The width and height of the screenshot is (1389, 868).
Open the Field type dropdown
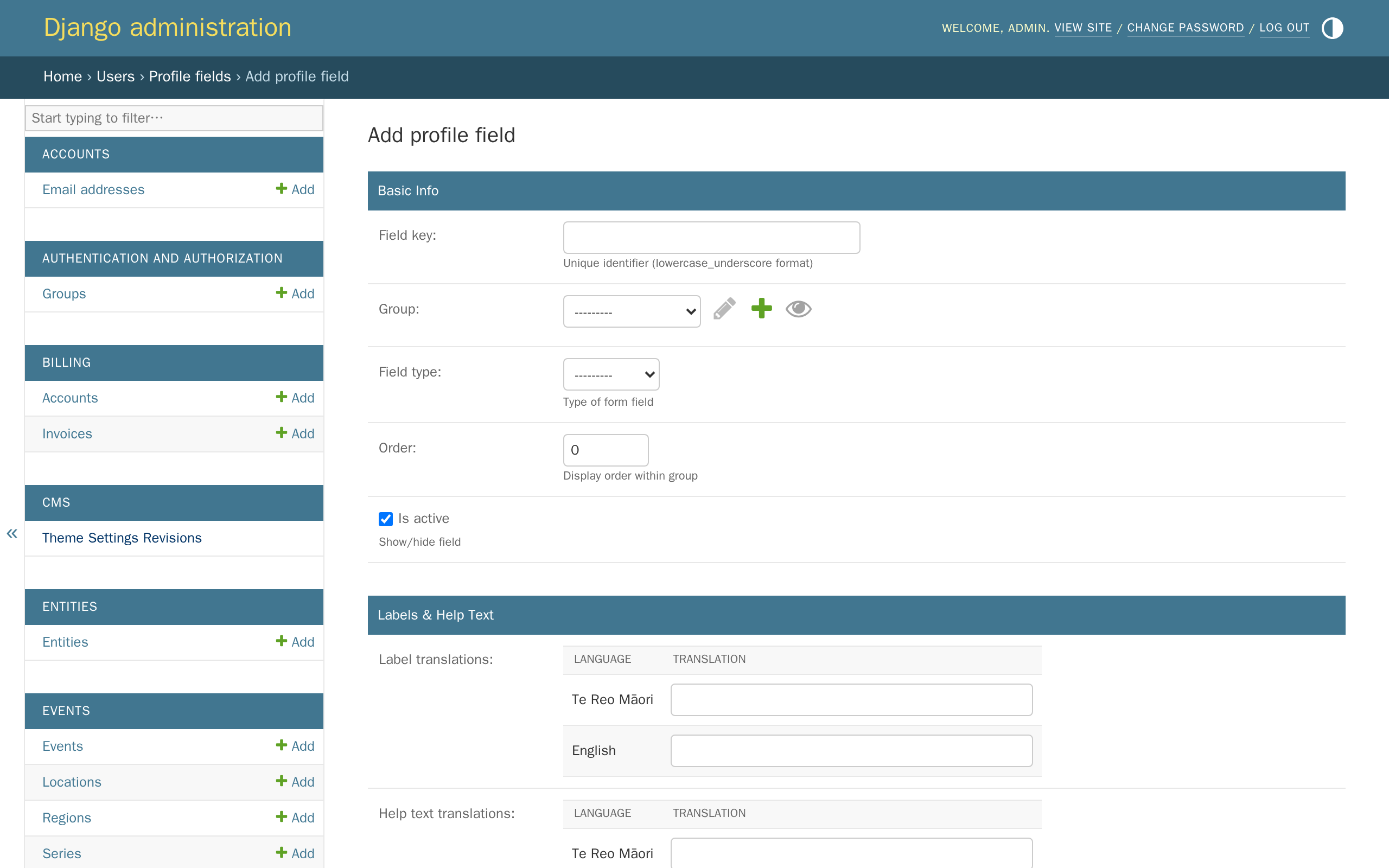point(611,374)
